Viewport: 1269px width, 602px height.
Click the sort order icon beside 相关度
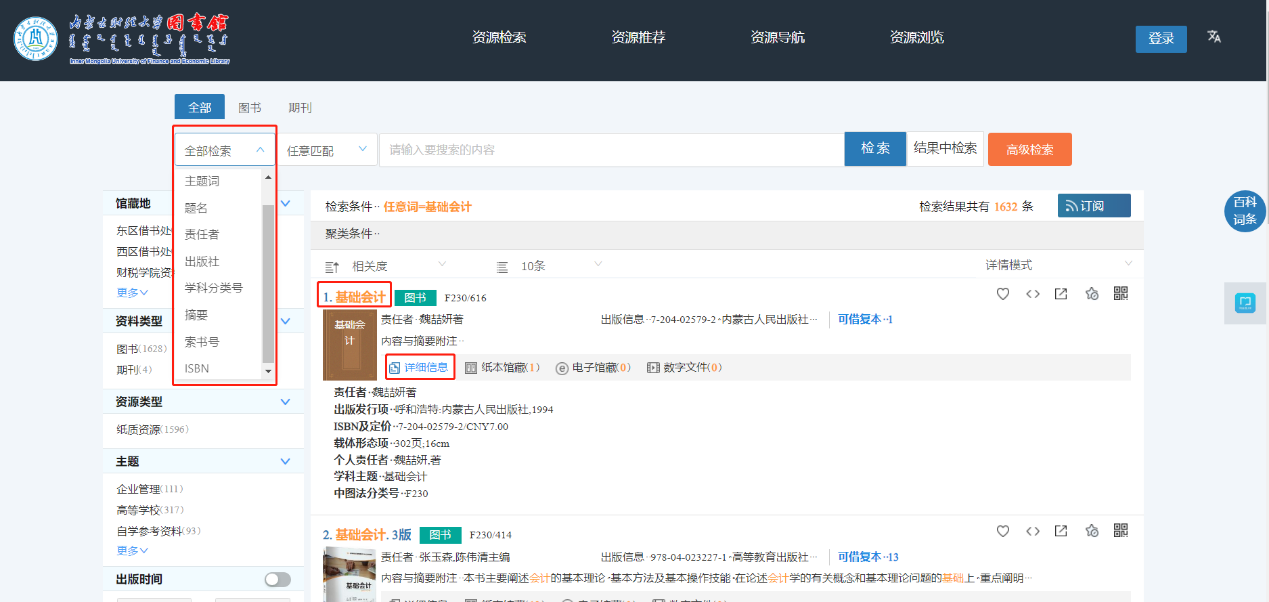332,266
